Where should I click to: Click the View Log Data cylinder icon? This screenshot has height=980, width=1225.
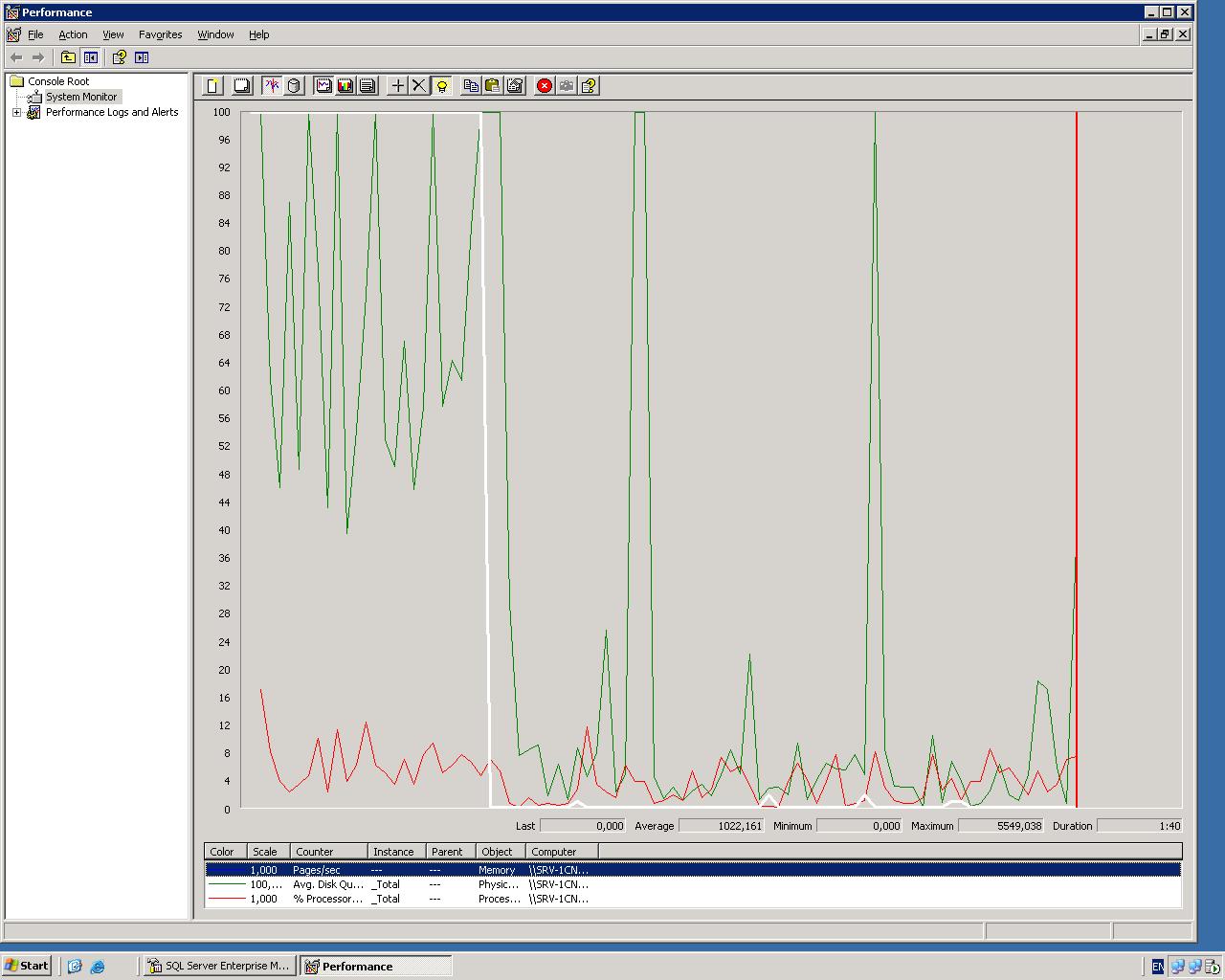[294, 86]
